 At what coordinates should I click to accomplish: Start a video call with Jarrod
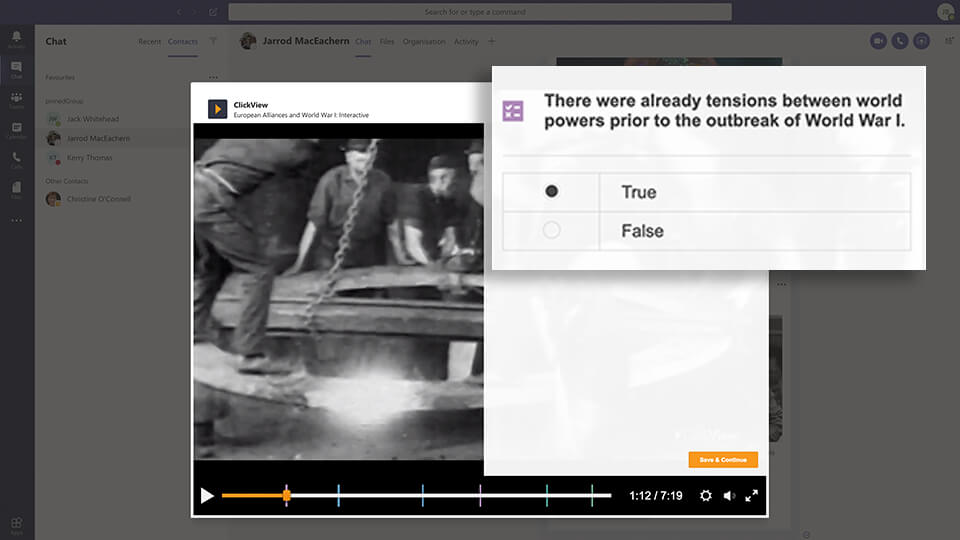(878, 41)
